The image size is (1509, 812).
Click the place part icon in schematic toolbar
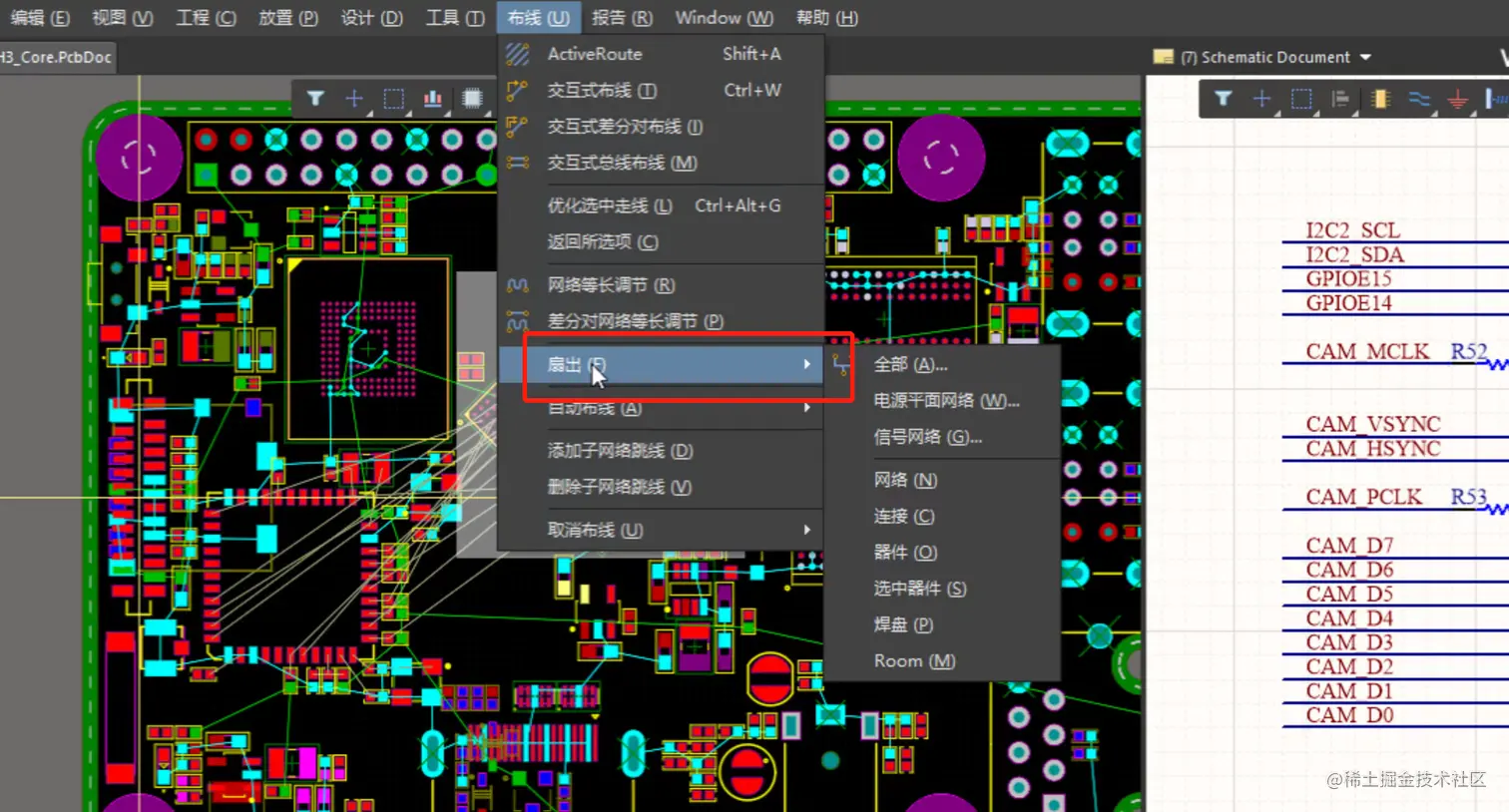point(1380,98)
